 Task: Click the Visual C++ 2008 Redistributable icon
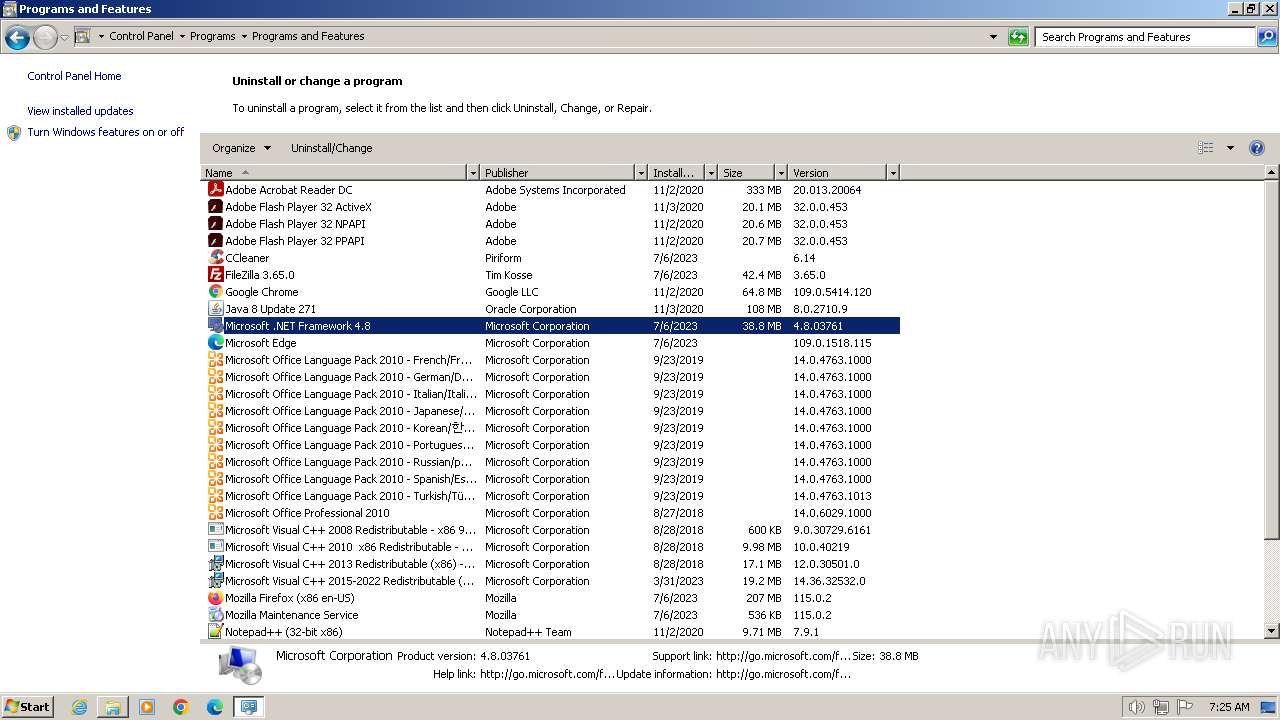[x=215, y=529]
